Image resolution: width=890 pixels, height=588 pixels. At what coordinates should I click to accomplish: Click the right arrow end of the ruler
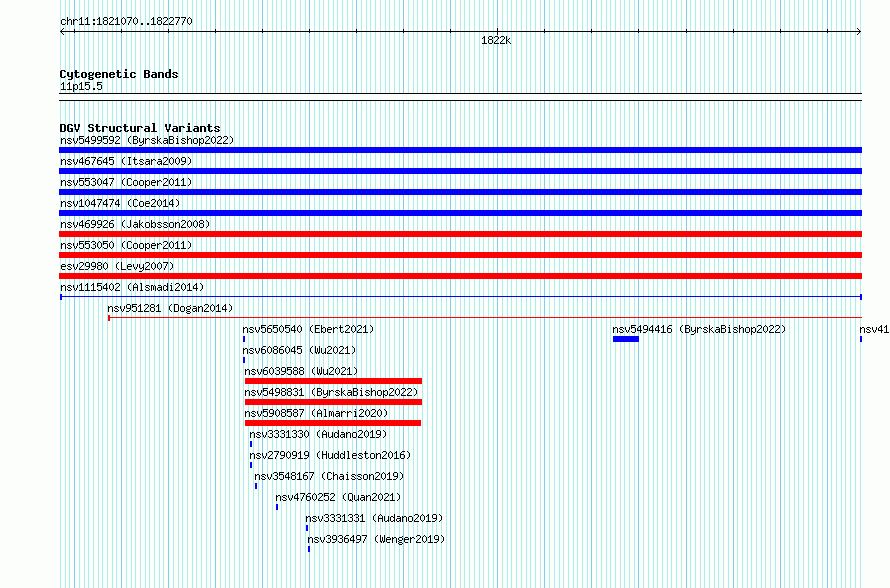859,32
